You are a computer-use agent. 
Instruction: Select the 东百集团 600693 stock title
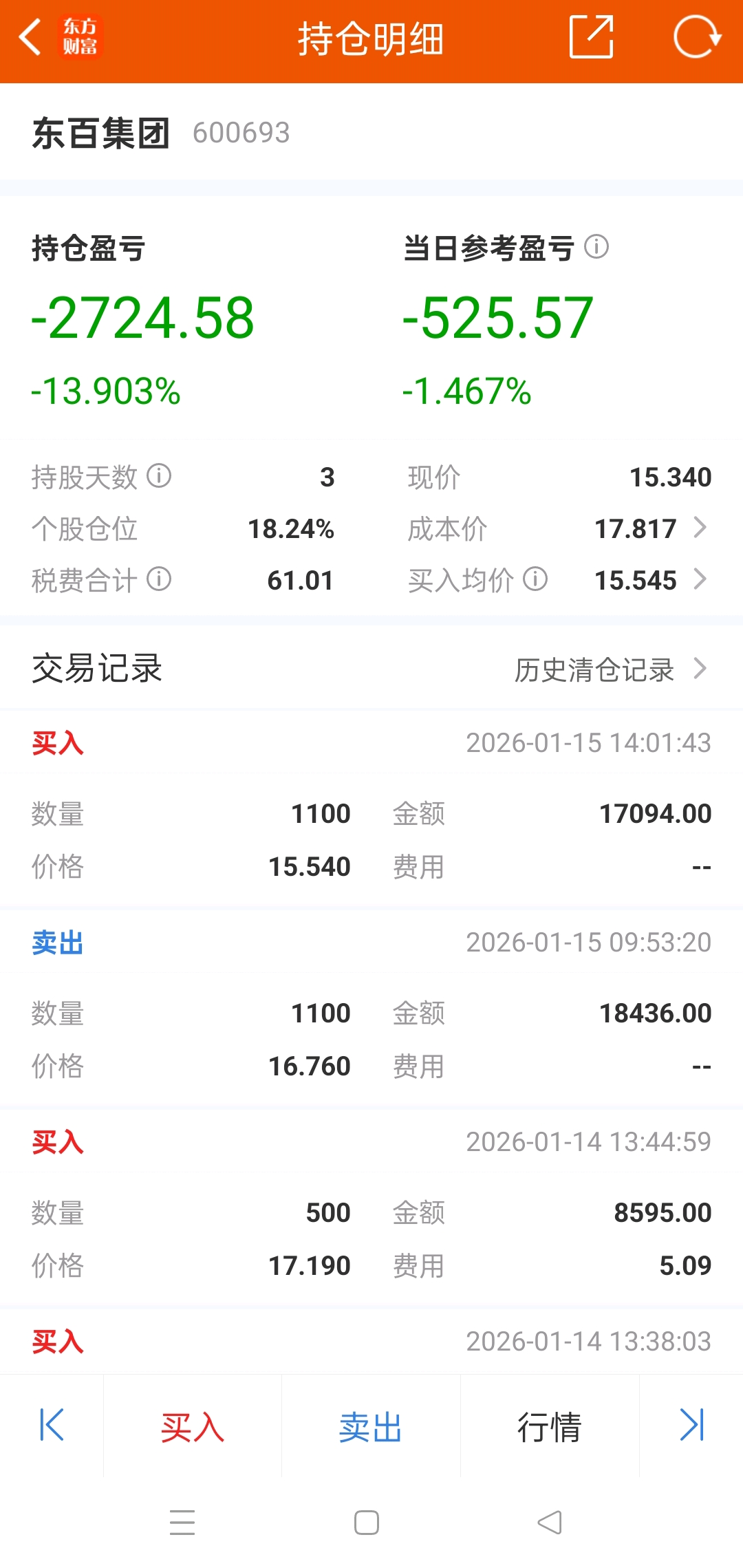click(x=161, y=132)
